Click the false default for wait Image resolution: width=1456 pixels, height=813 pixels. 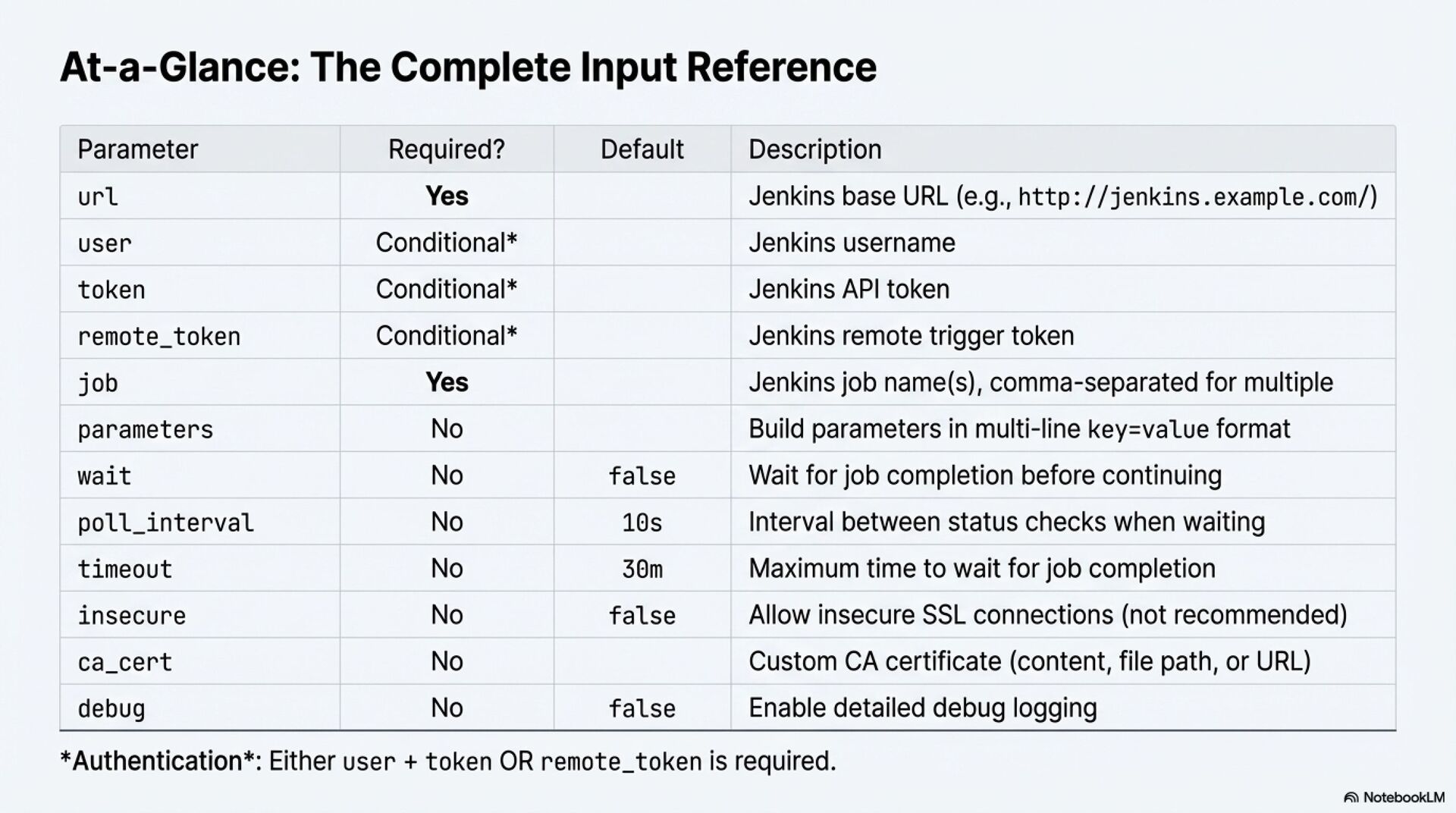(x=642, y=476)
